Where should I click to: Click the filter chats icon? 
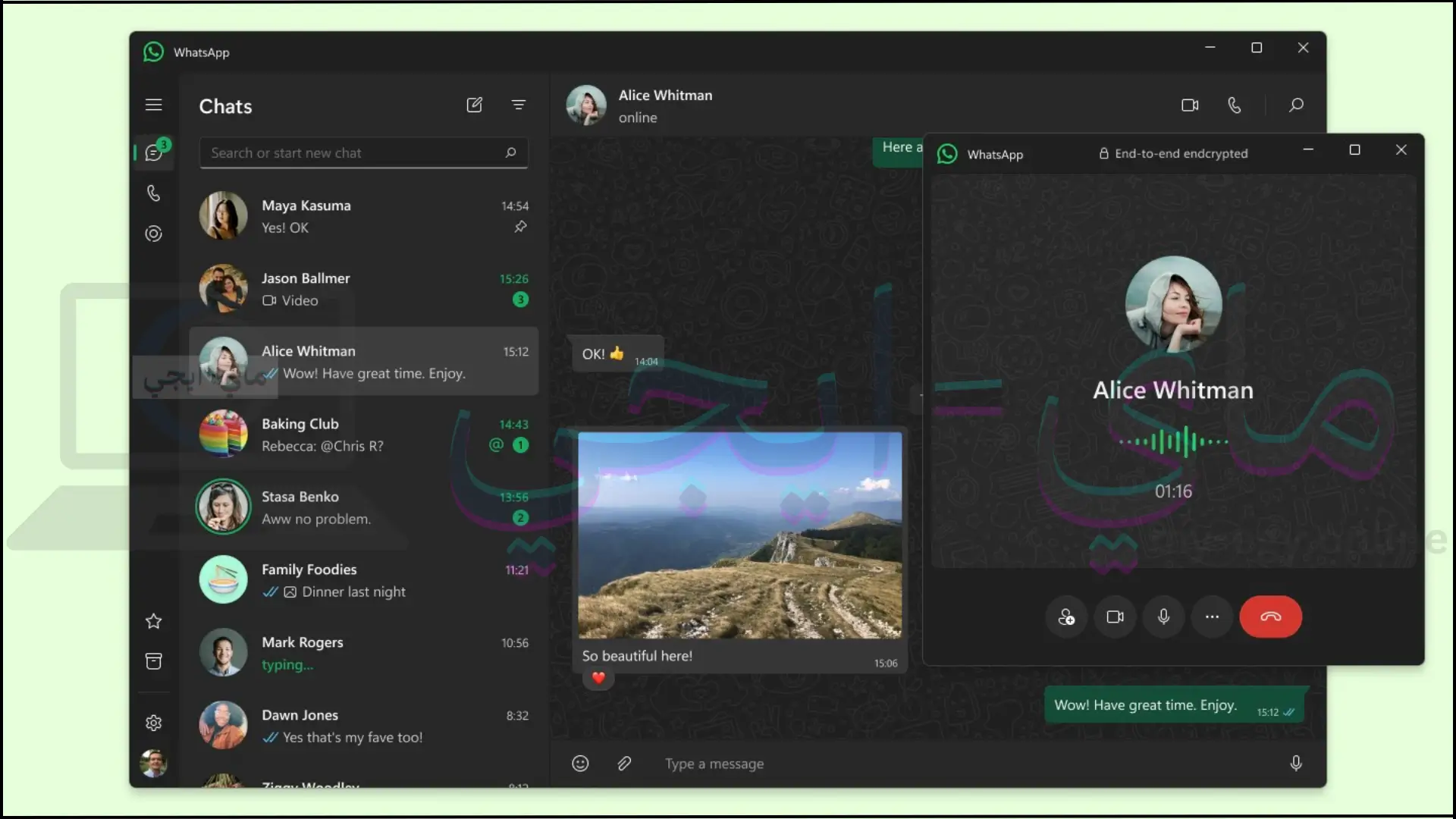(518, 105)
